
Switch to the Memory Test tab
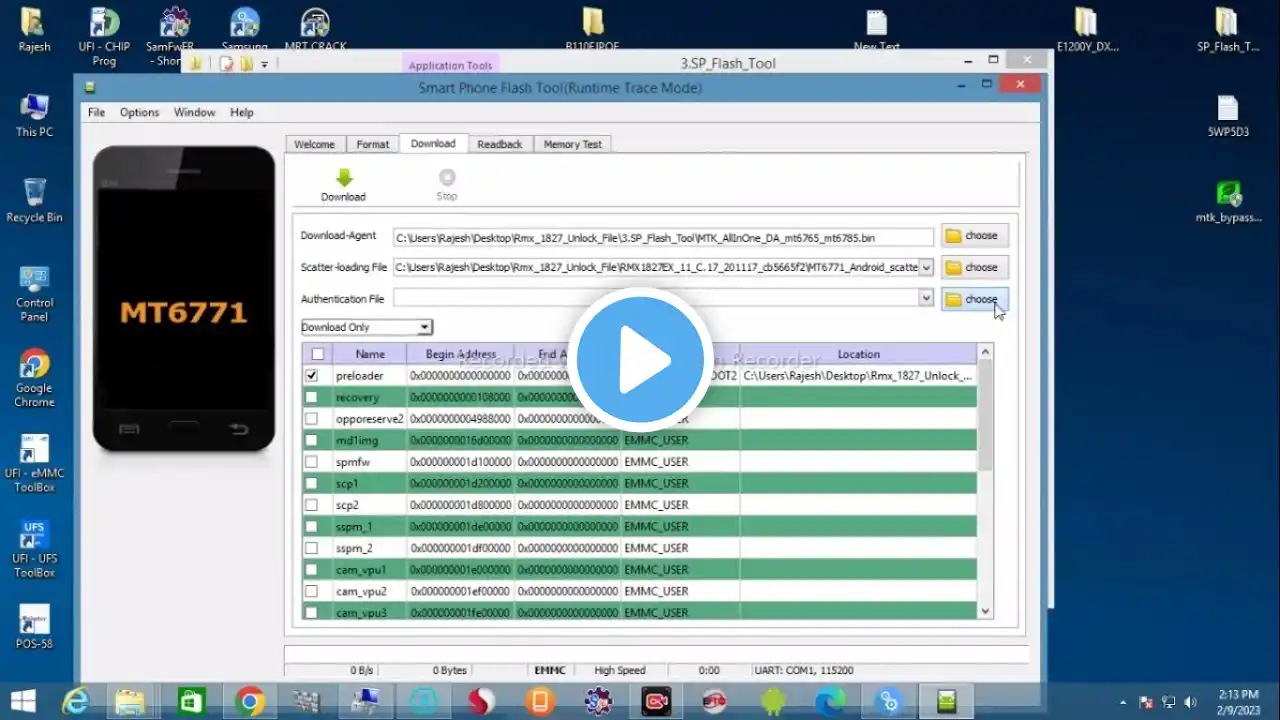(573, 144)
